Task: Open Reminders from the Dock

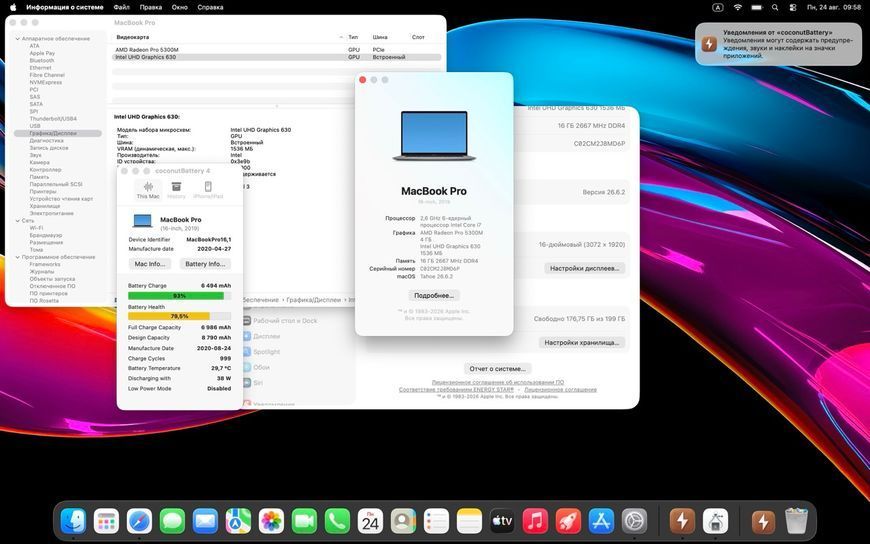Action: pos(436,521)
